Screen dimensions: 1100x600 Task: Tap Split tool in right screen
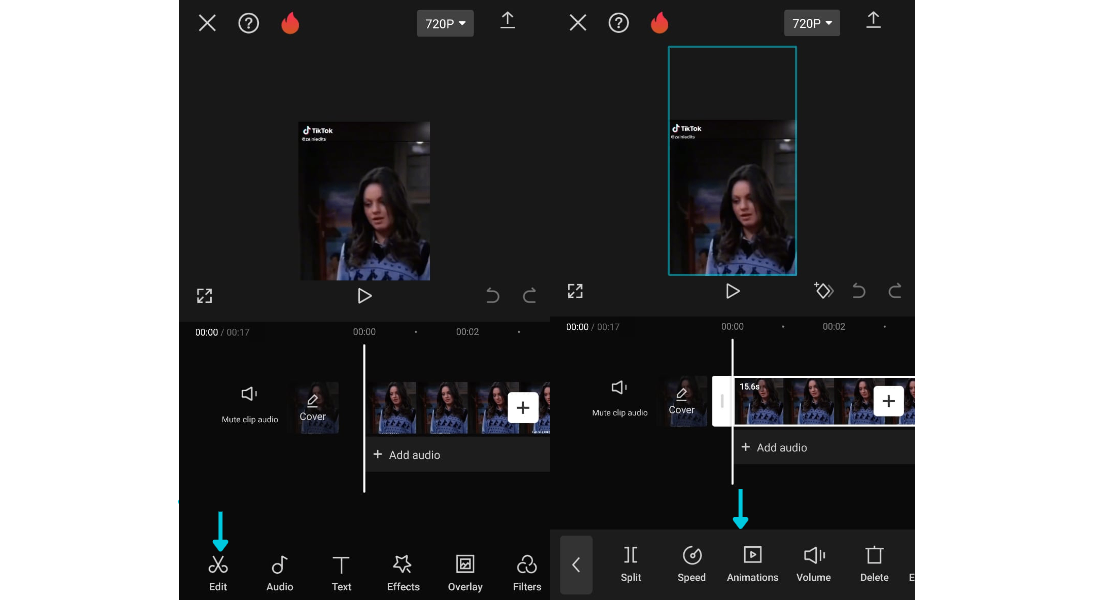[x=631, y=564]
